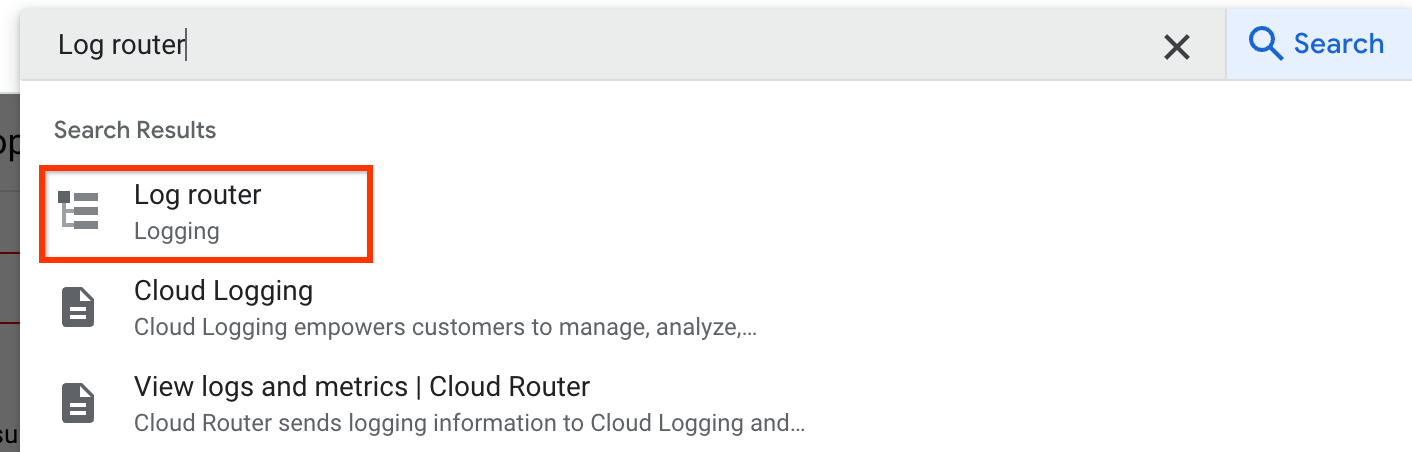Click the typed "Log router" query text
The width and height of the screenshot is (1412, 452).
[121, 45]
